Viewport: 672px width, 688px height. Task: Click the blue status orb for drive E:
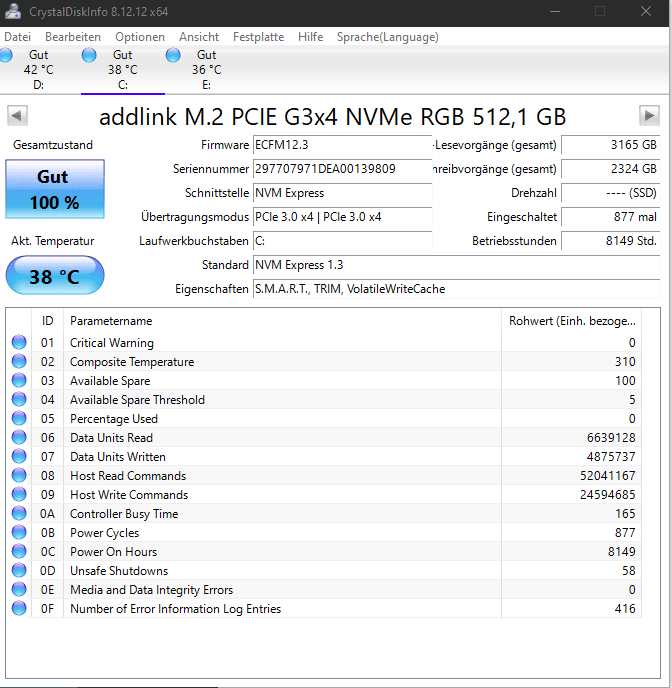point(173,55)
